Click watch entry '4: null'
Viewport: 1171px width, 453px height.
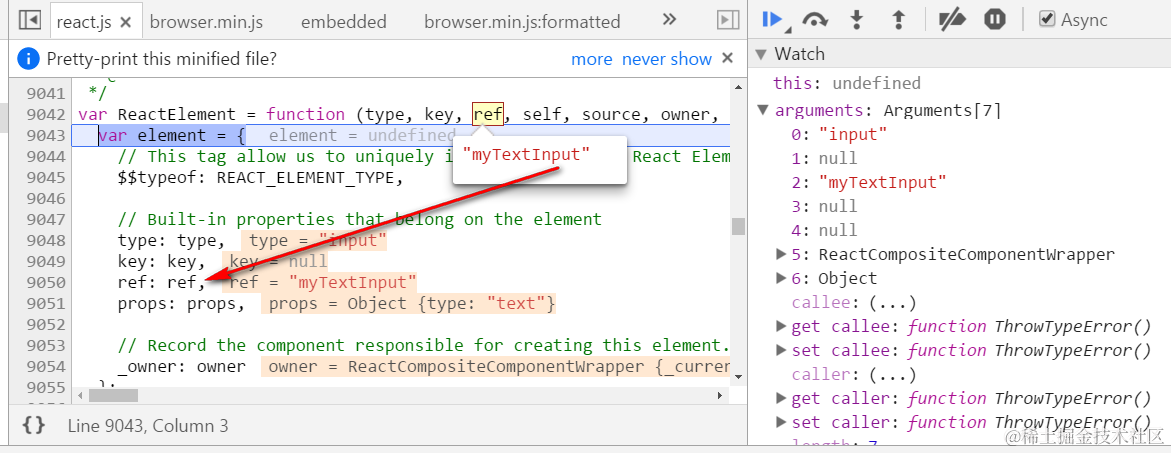(824, 230)
